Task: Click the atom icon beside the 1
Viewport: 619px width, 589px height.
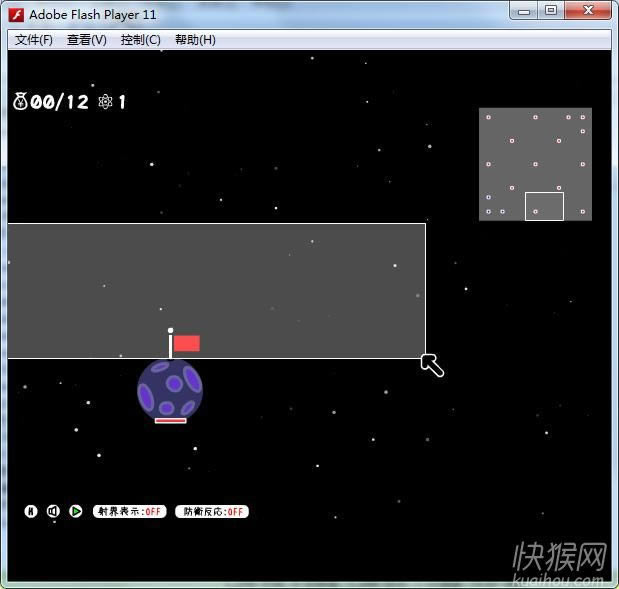Action: click(105, 101)
